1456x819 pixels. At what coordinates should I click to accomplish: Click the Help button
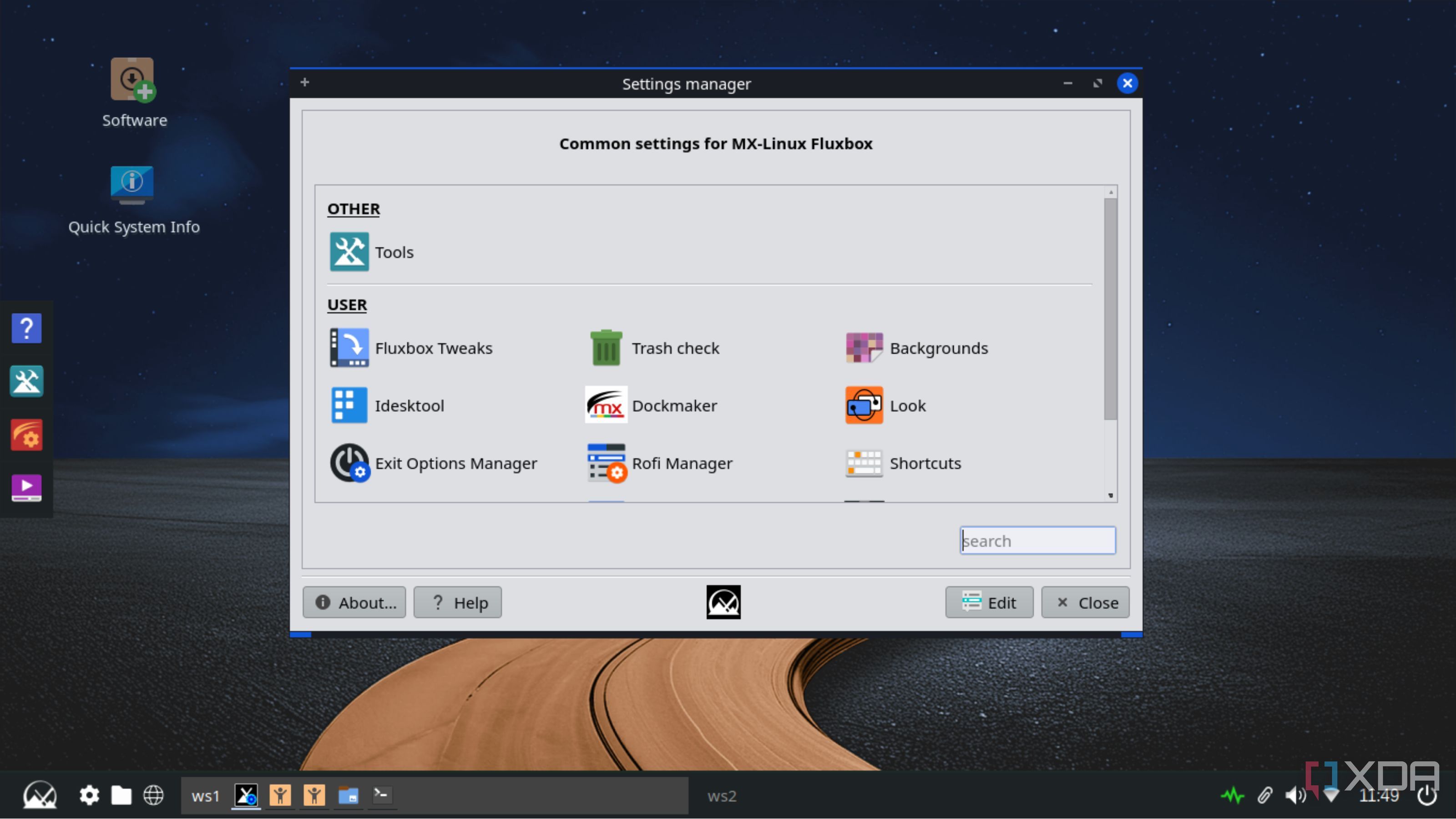(x=457, y=602)
